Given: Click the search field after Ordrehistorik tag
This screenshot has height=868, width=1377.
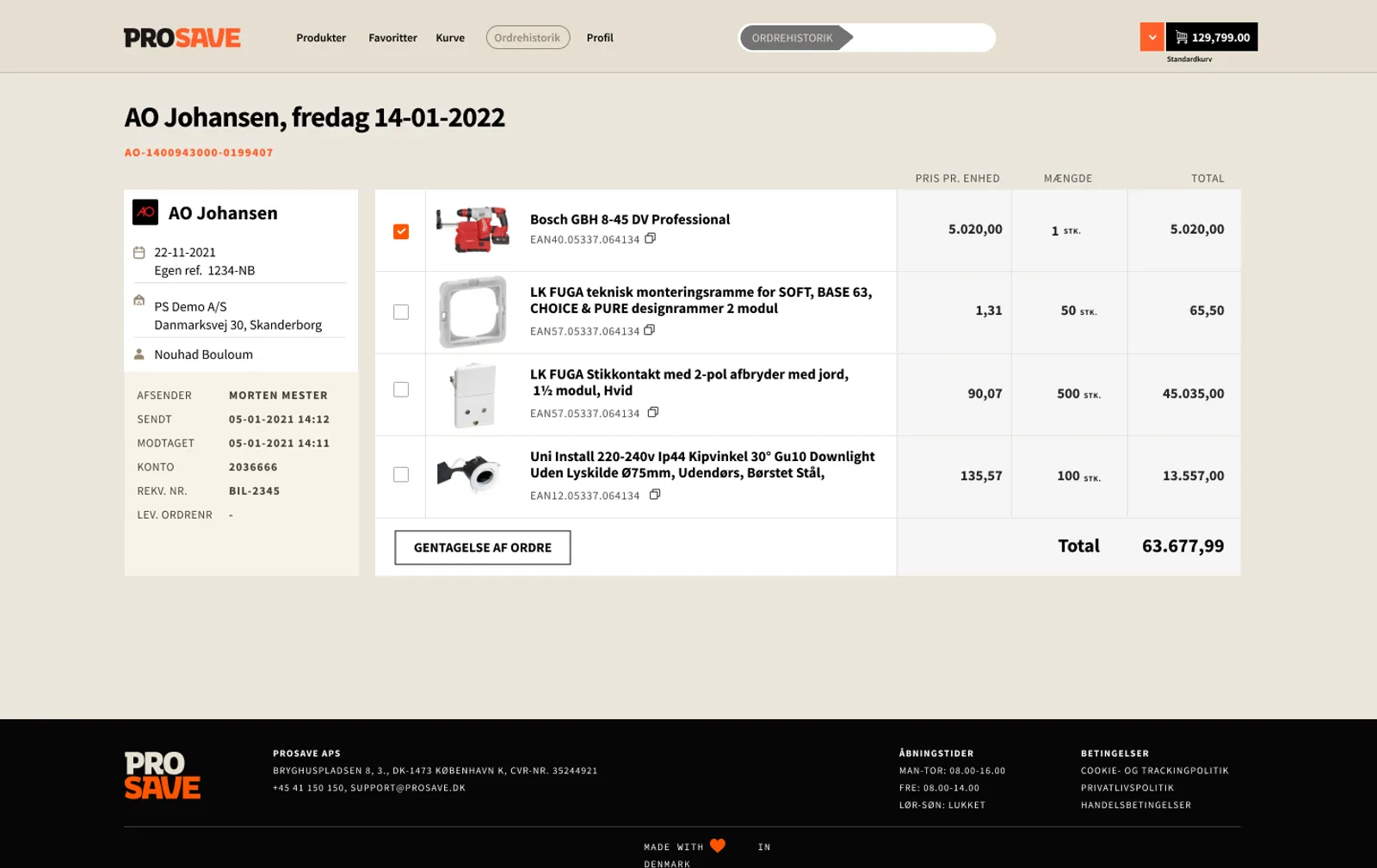Looking at the screenshot, I should coord(923,38).
